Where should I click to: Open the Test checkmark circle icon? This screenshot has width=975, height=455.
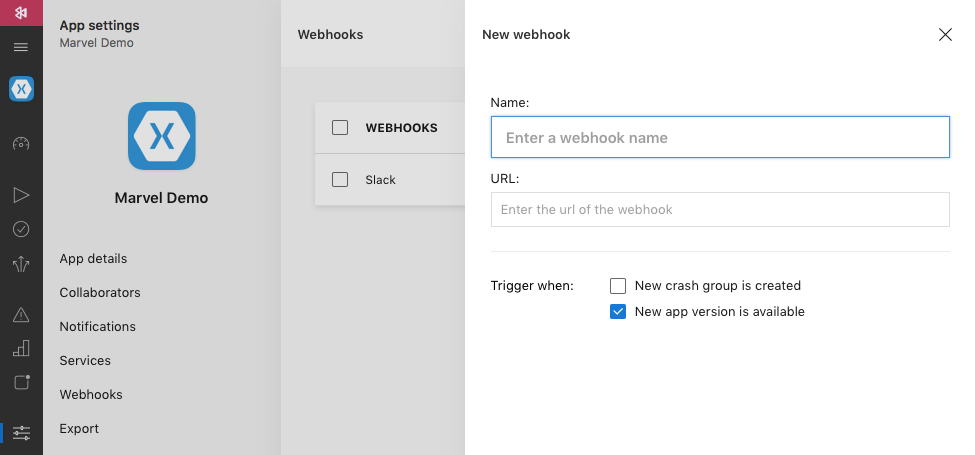coord(21,229)
